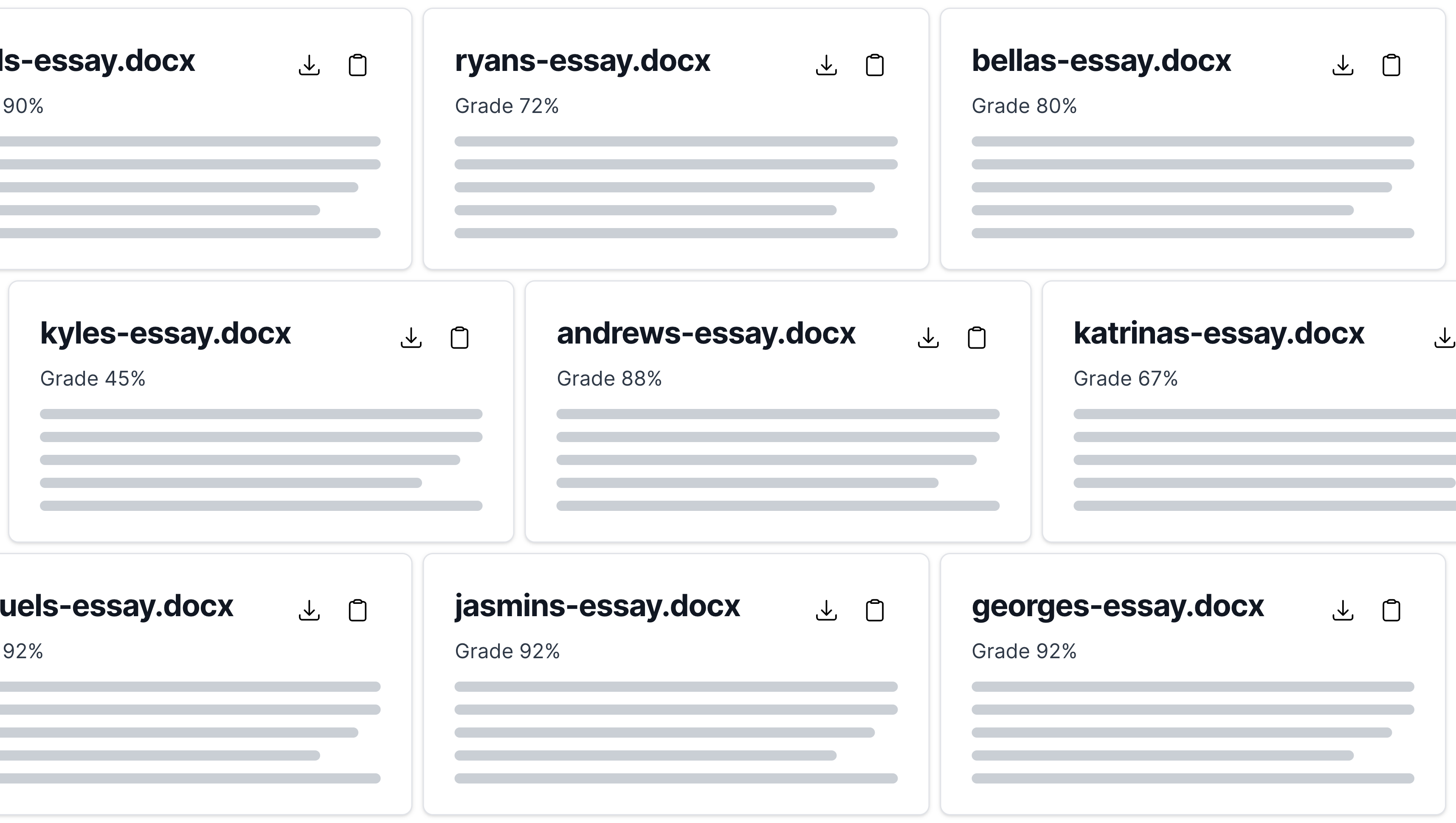Click clipboard icon on bellas-essay card
Image resolution: width=1456 pixels, height=823 pixels.
[1391, 65]
